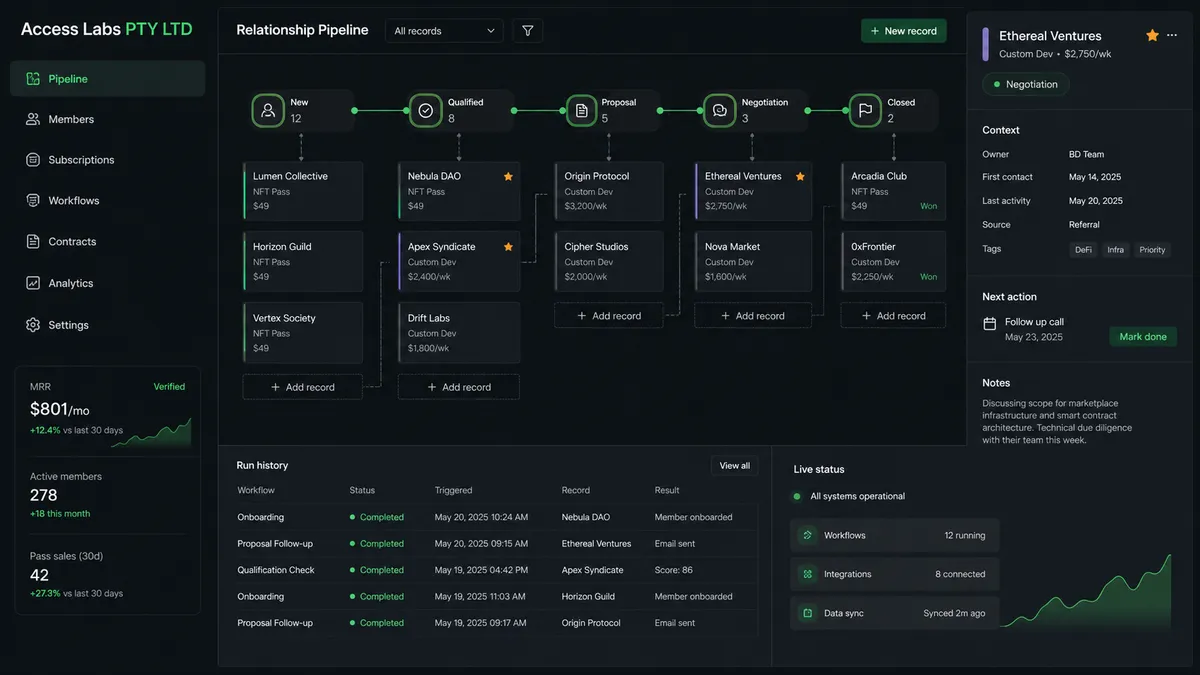Select the Infra tag
1200x675 pixels.
tap(1116, 250)
